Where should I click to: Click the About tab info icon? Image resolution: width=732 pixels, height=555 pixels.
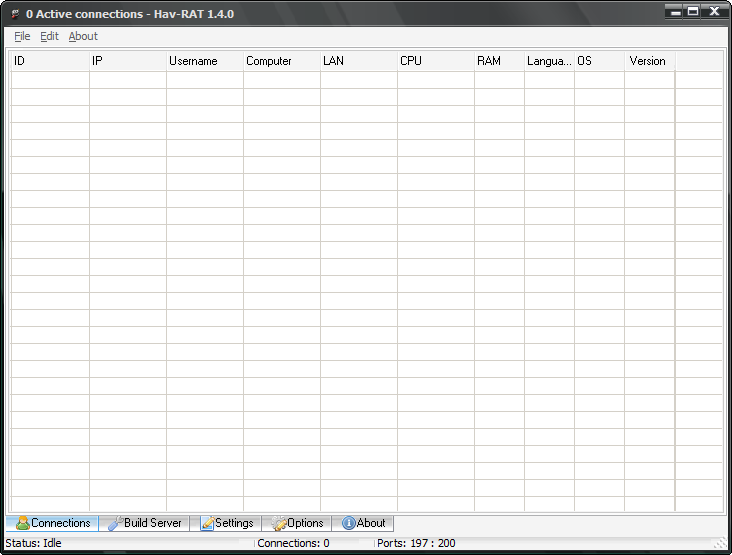[348, 523]
